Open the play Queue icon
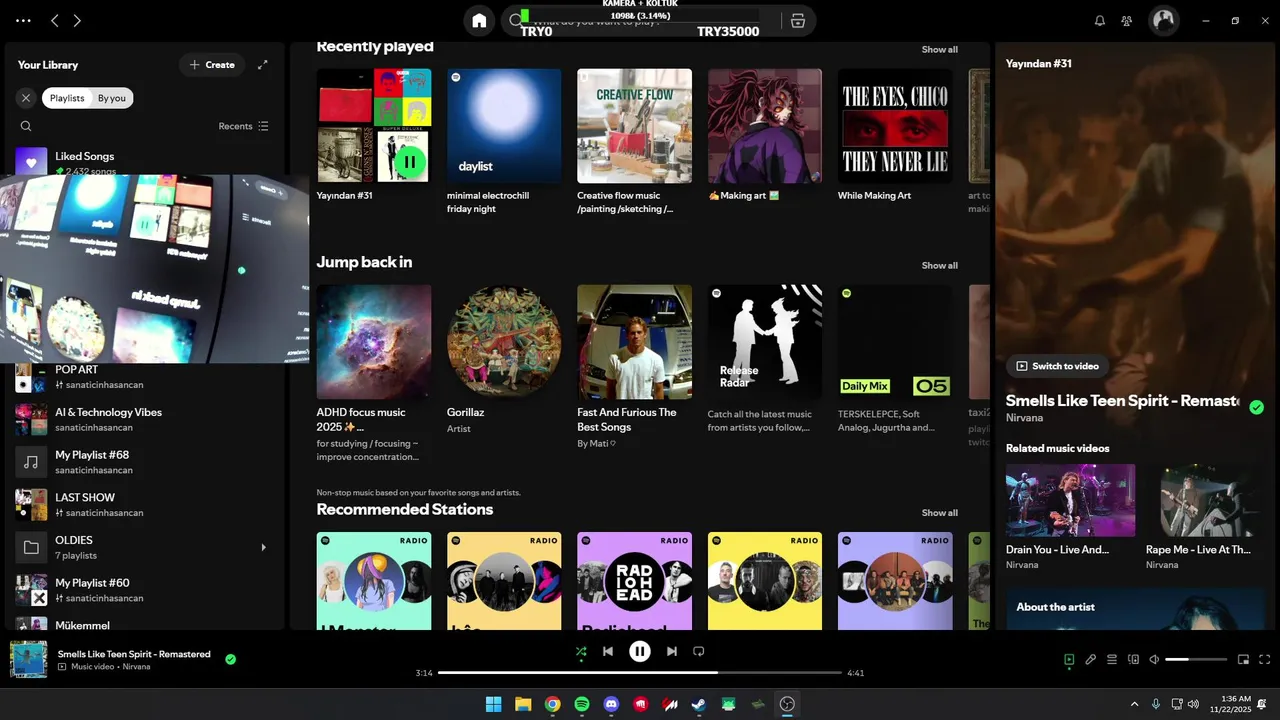 tap(1112, 659)
